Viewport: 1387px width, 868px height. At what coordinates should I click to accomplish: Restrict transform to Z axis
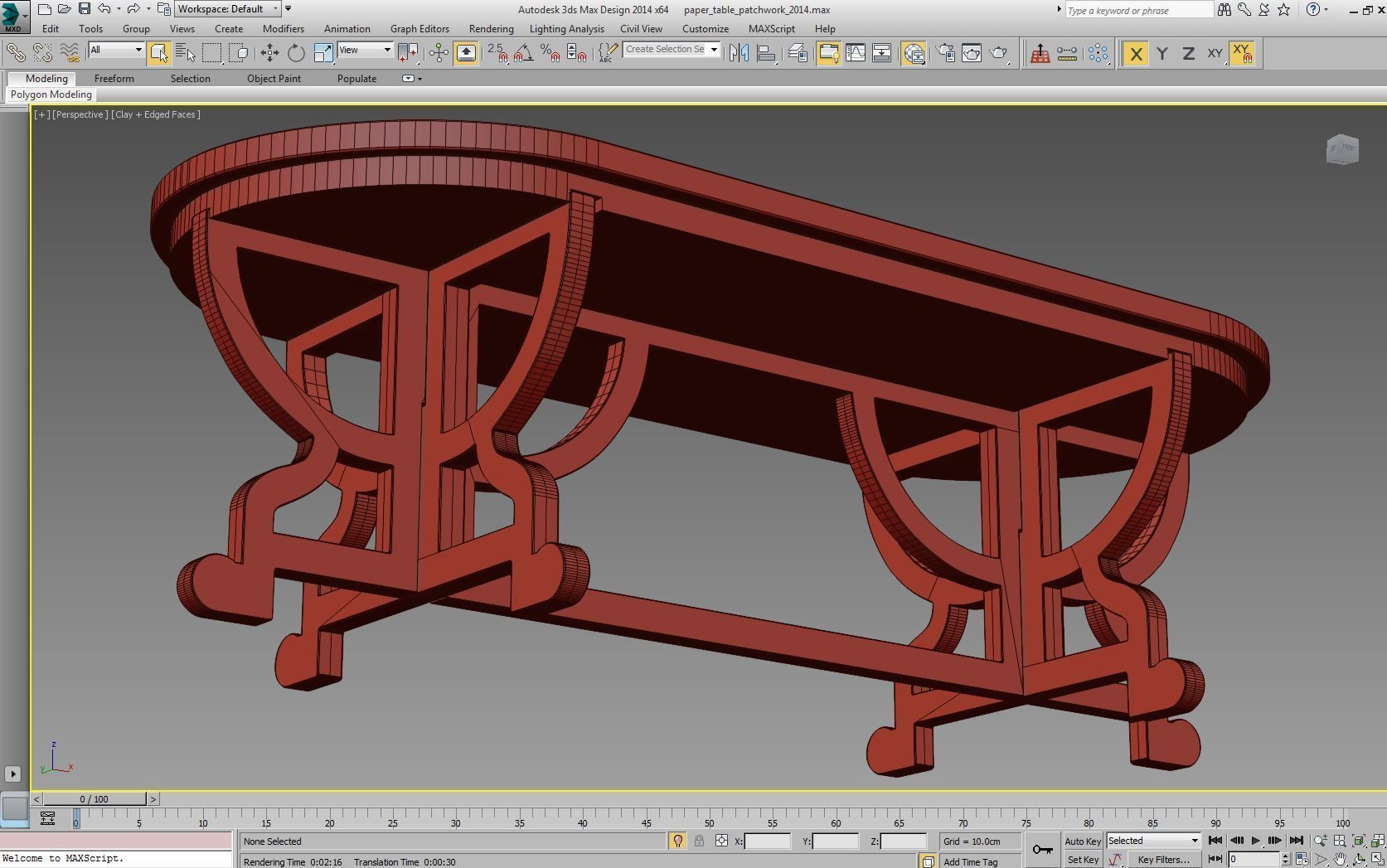pos(1189,54)
